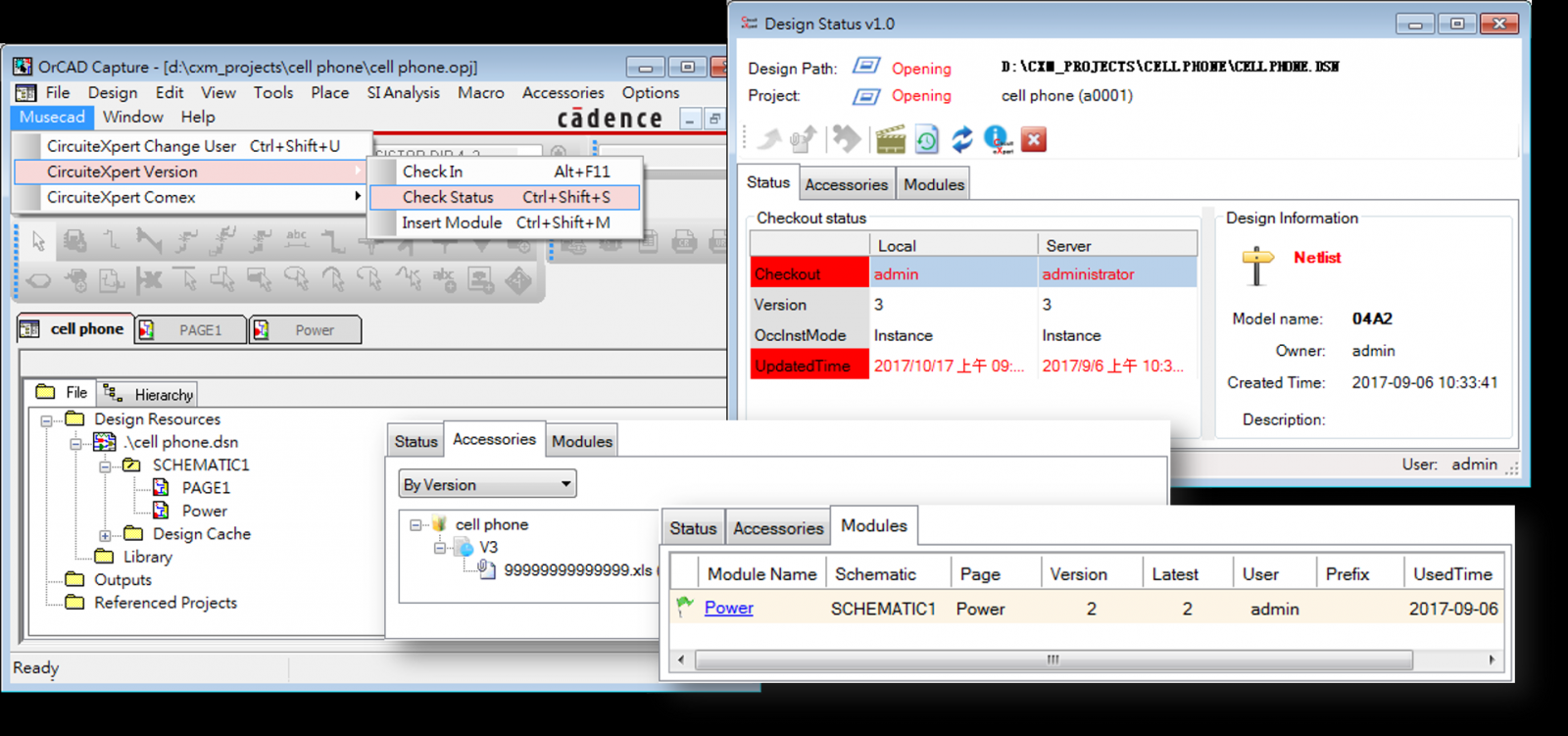The height and width of the screenshot is (736, 1568).
Task: Click the Check In arrow icon in Design Status
Action: [x=769, y=139]
